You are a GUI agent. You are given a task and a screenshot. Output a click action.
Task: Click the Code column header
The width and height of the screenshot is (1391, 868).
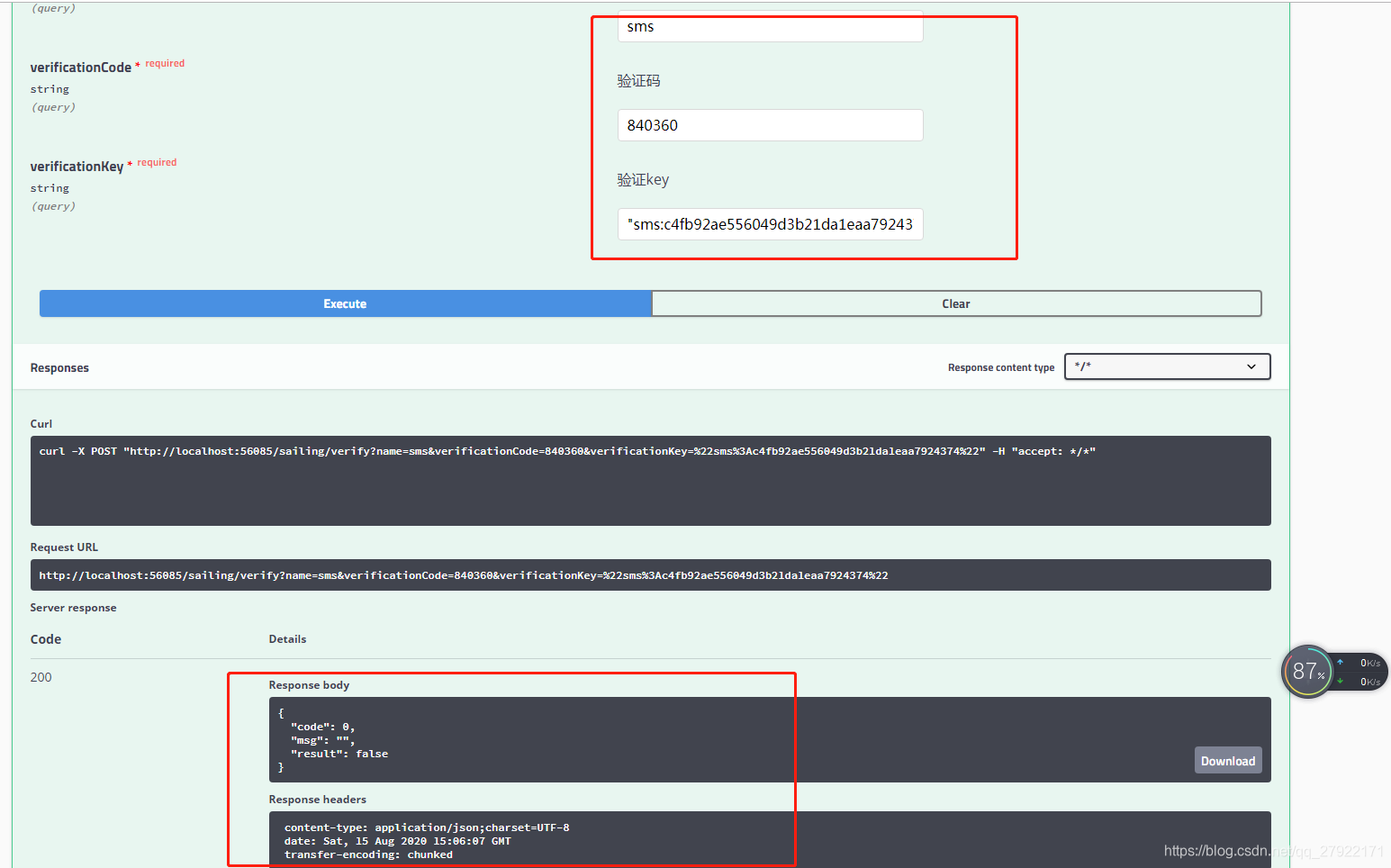click(x=46, y=639)
